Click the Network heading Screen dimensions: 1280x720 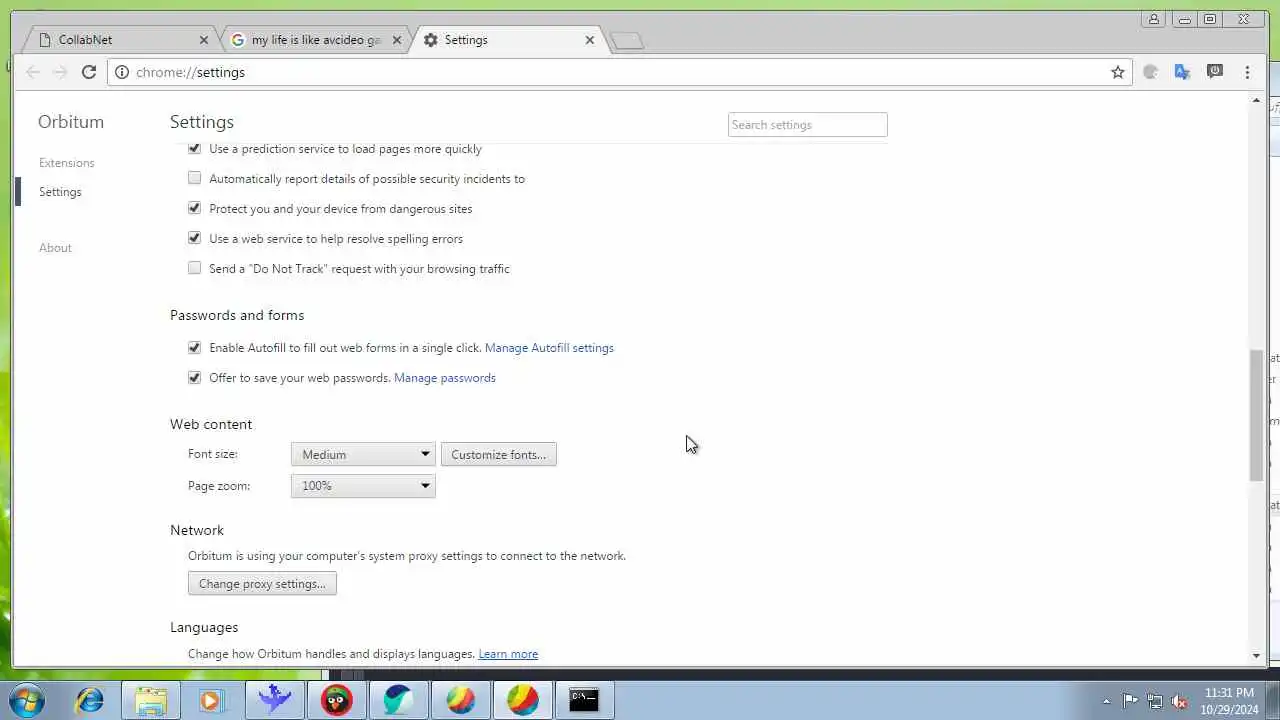pos(197,530)
